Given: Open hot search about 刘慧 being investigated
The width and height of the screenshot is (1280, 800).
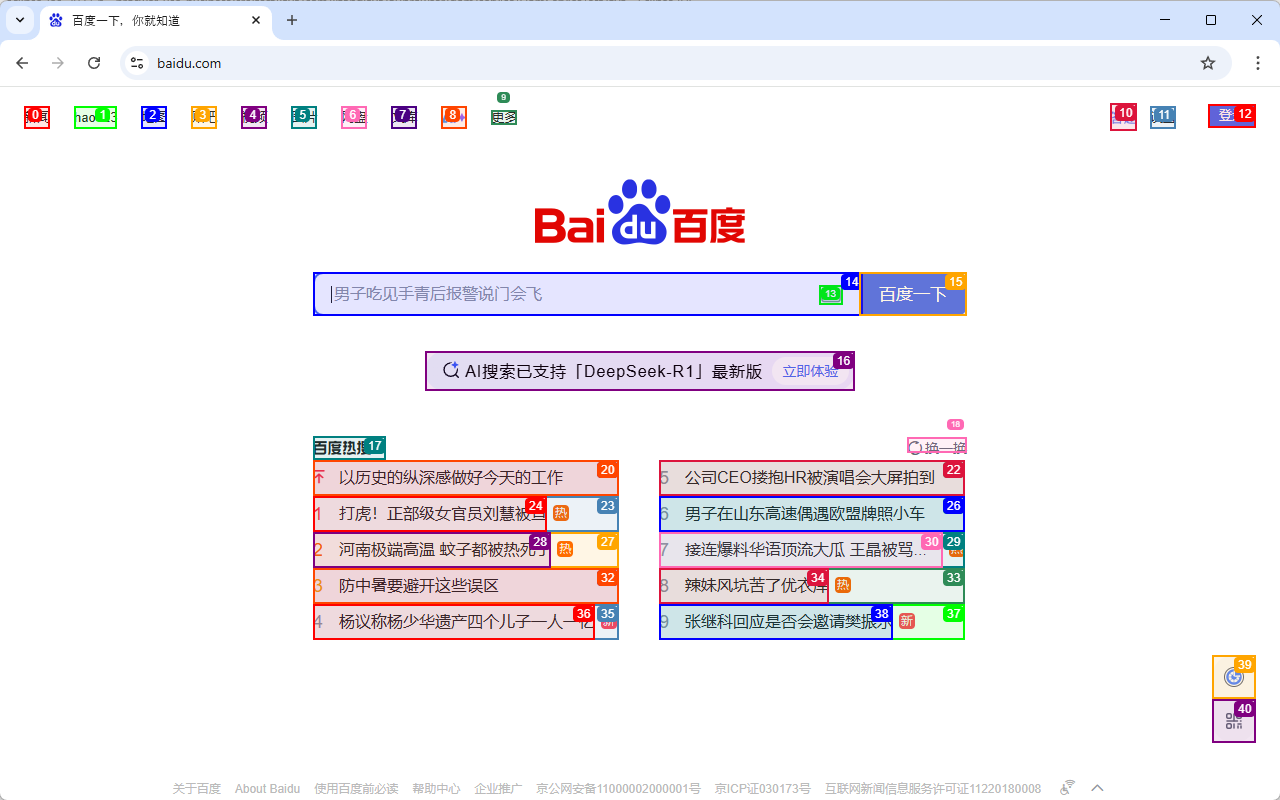Looking at the screenshot, I should [x=450, y=513].
